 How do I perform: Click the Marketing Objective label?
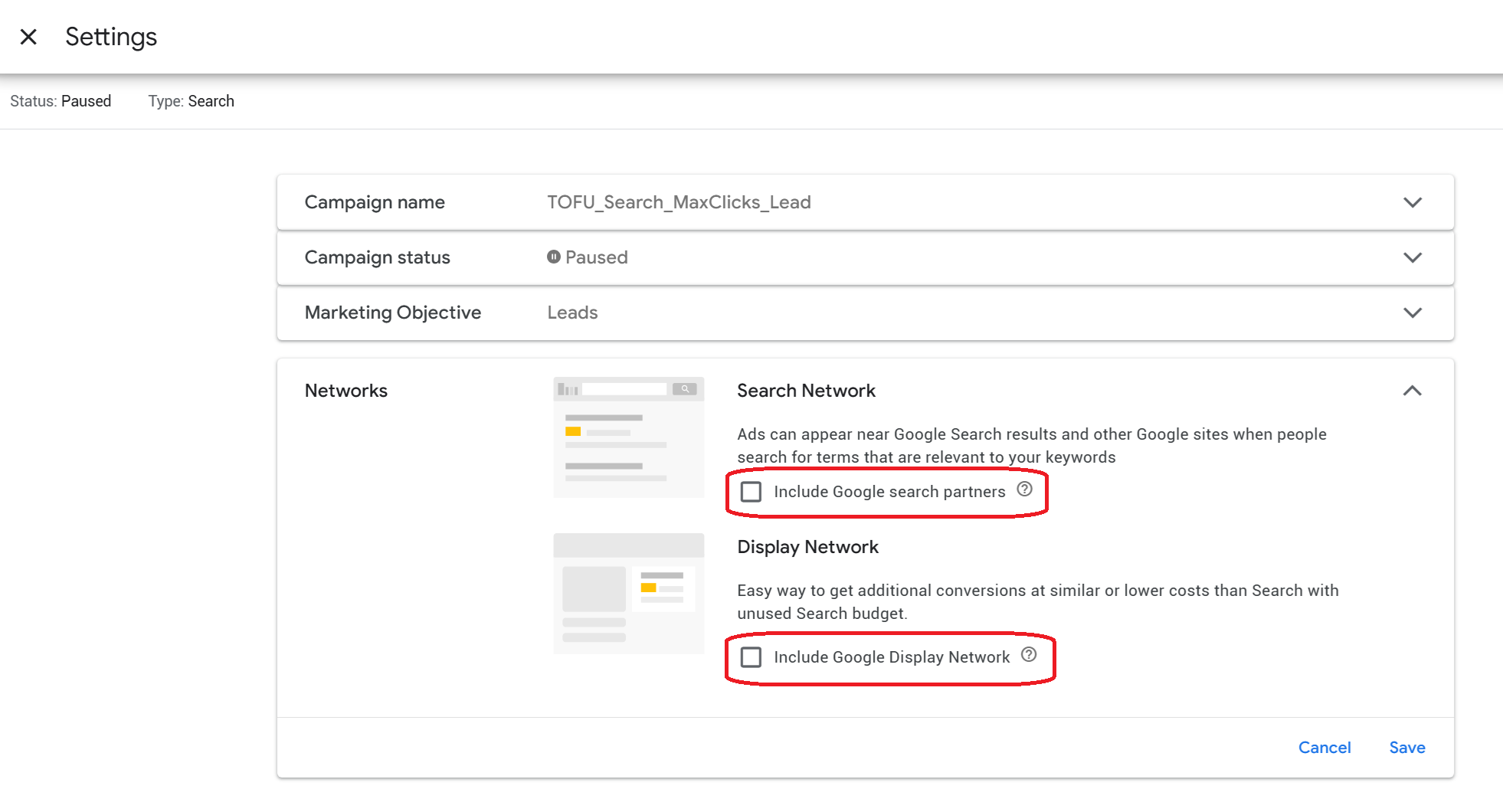click(393, 313)
